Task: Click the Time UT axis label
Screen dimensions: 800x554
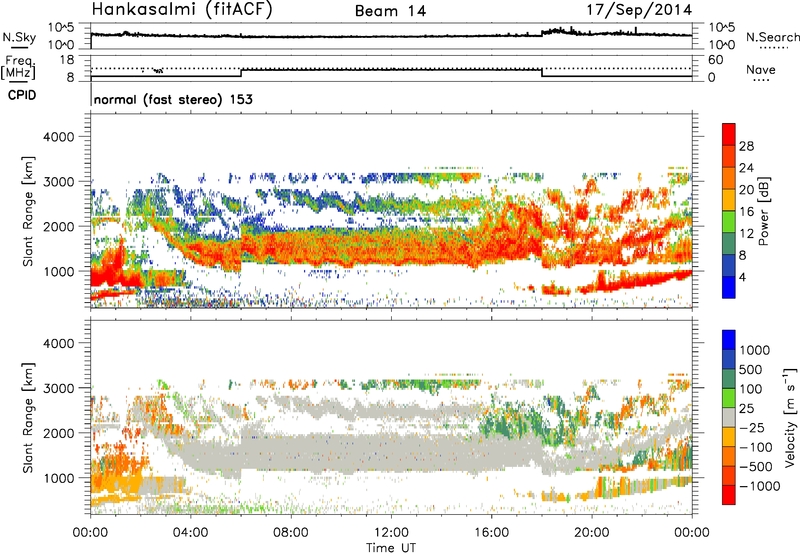Action: tap(391, 548)
